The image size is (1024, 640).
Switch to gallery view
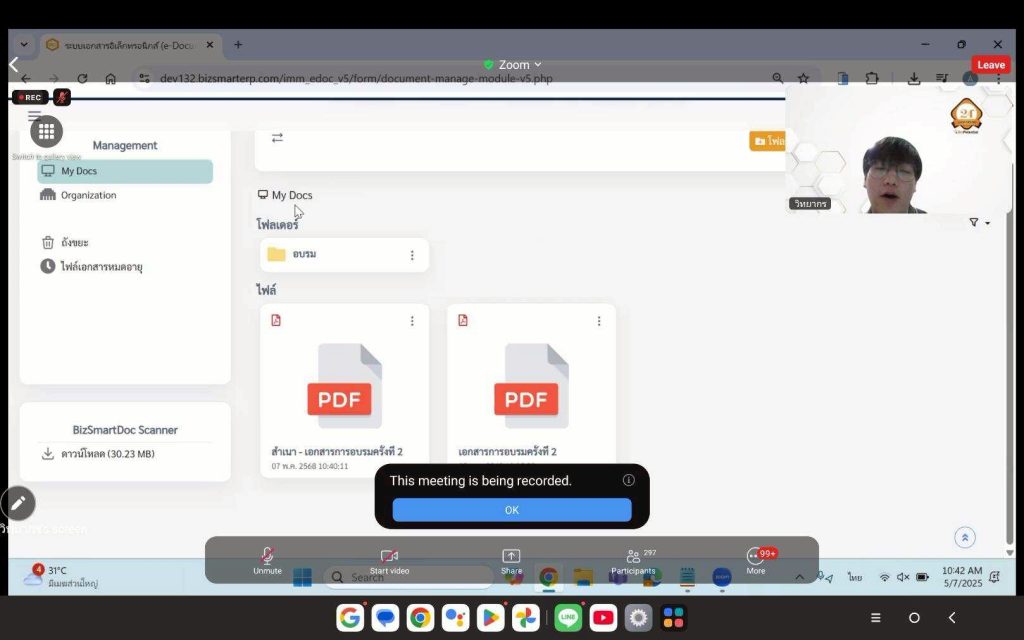coord(46,132)
